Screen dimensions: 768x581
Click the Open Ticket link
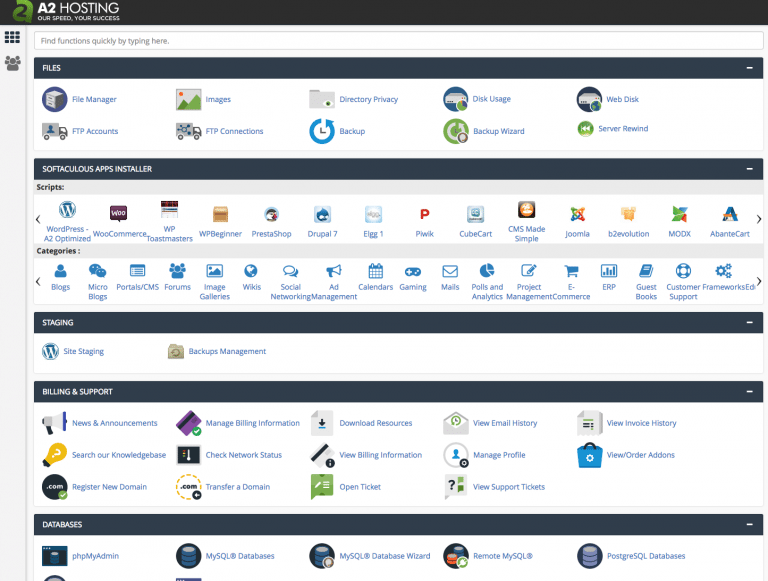point(360,487)
